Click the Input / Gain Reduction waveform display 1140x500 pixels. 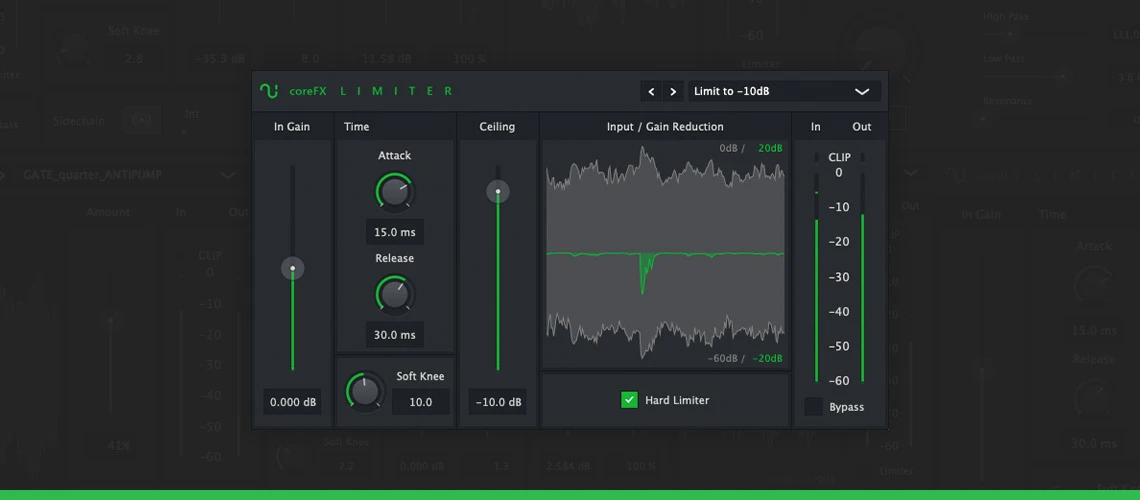point(665,254)
